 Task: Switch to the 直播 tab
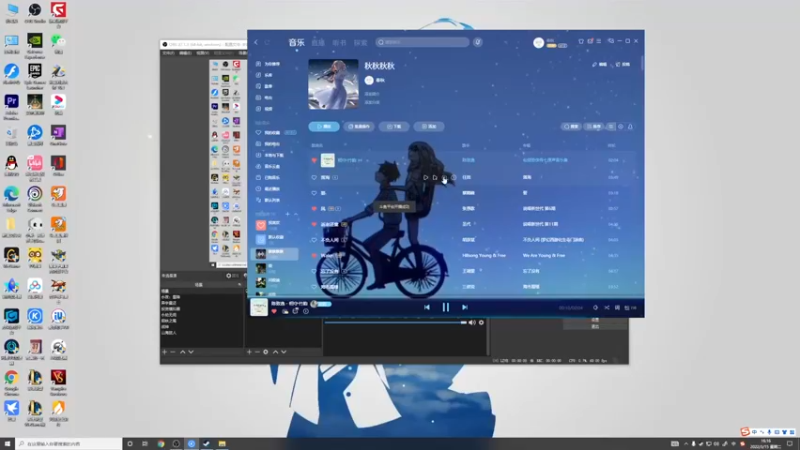pyautogui.click(x=318, y=43)
